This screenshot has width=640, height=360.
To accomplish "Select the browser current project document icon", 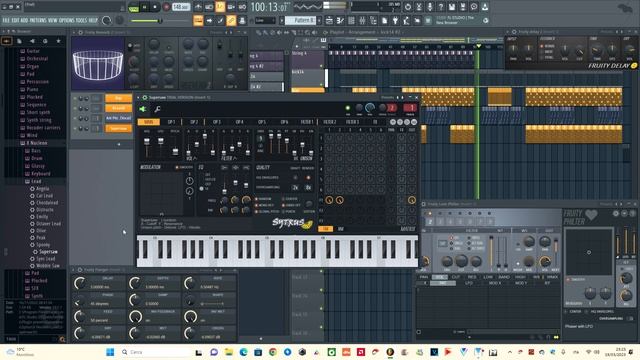I will point(19,41).
